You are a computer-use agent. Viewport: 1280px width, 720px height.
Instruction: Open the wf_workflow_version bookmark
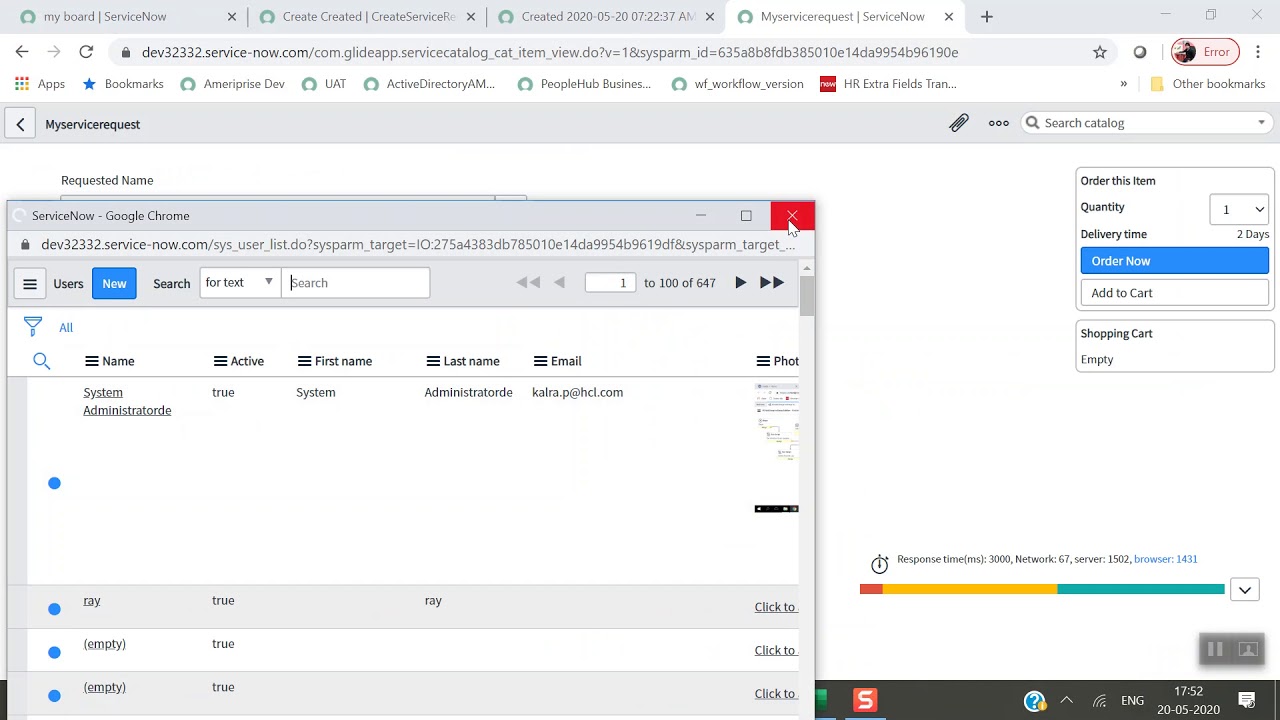tap(737, 84)
